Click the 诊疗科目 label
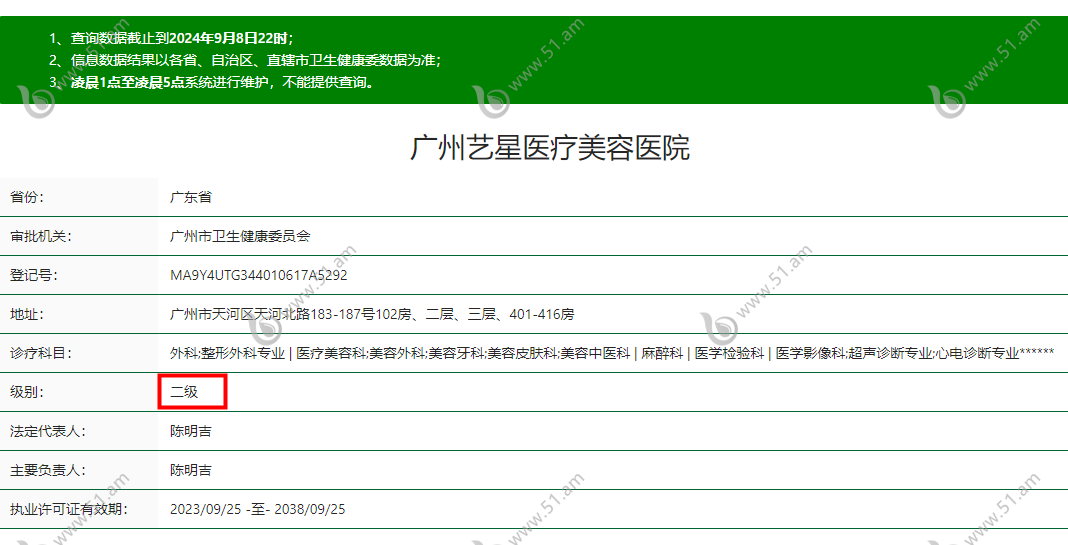 coord(40,353)
